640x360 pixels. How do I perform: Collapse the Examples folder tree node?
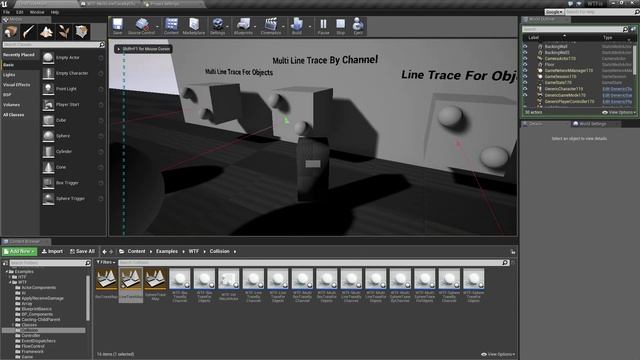[x=7, y=271]
